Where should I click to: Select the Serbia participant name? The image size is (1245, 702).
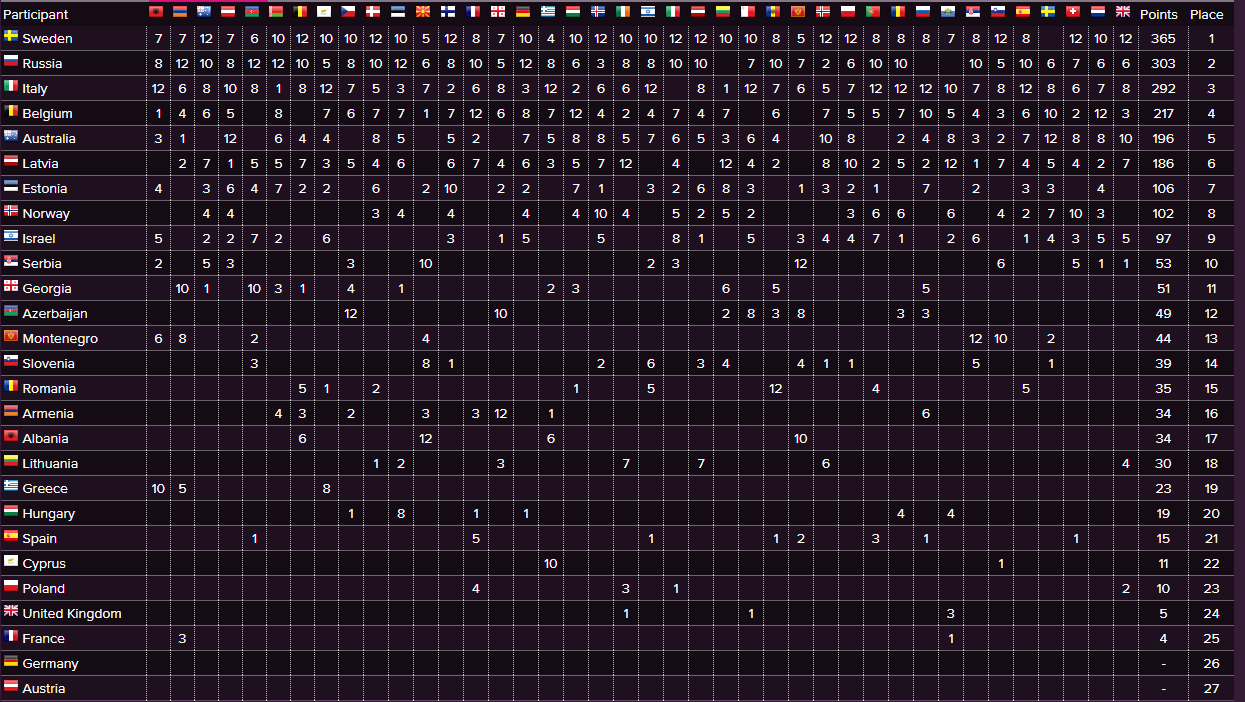click(42, 263)
